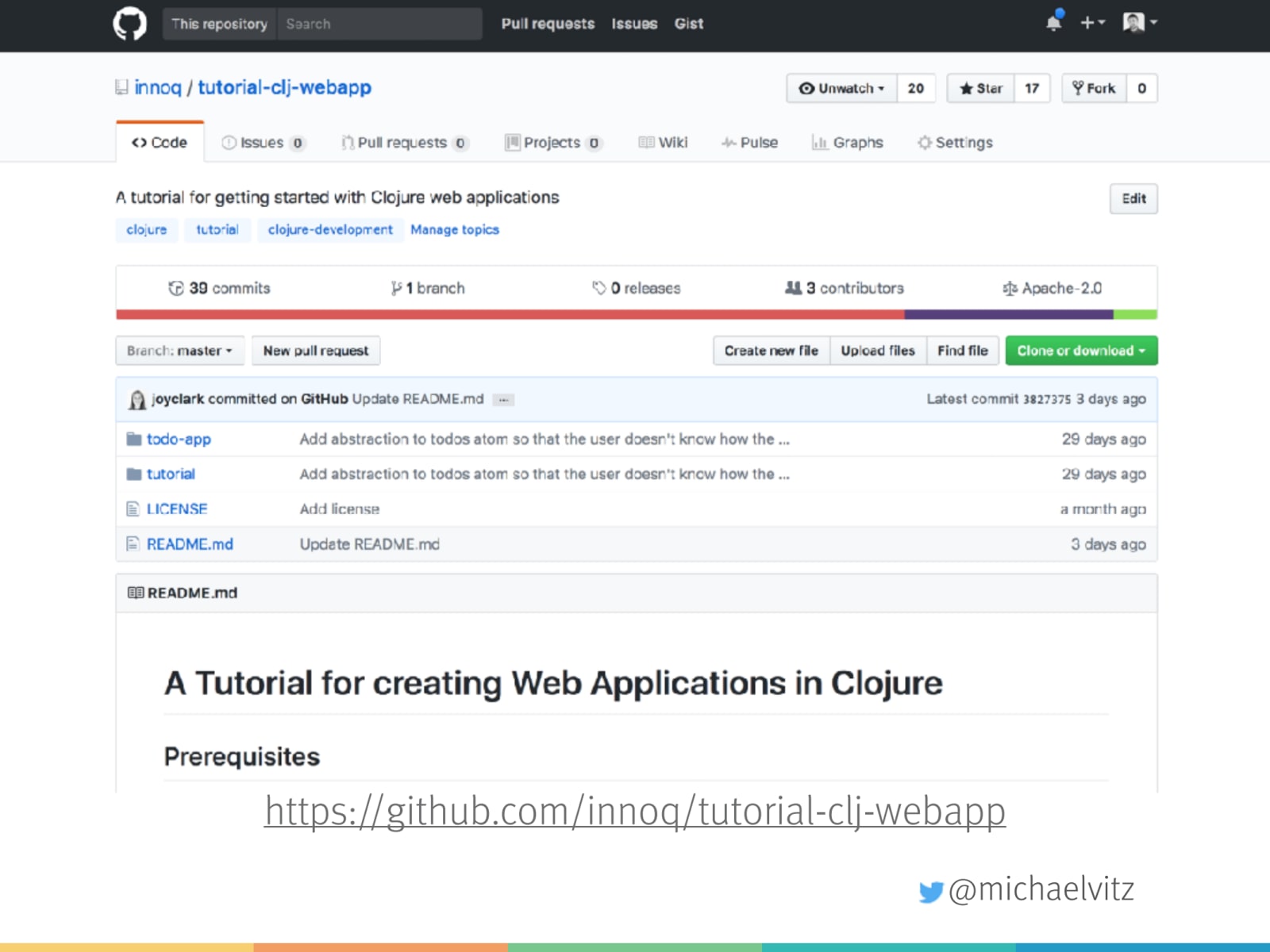Viewport: 1270px width, 952px height.
Task: Expand the plus create-new menu
Action: [x=1092, y=23]
